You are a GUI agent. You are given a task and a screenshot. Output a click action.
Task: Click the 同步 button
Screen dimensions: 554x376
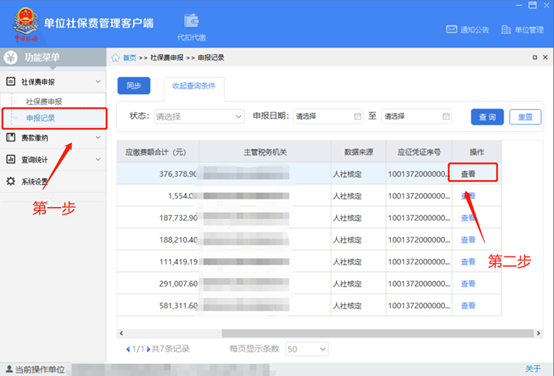tap(134, 86)
